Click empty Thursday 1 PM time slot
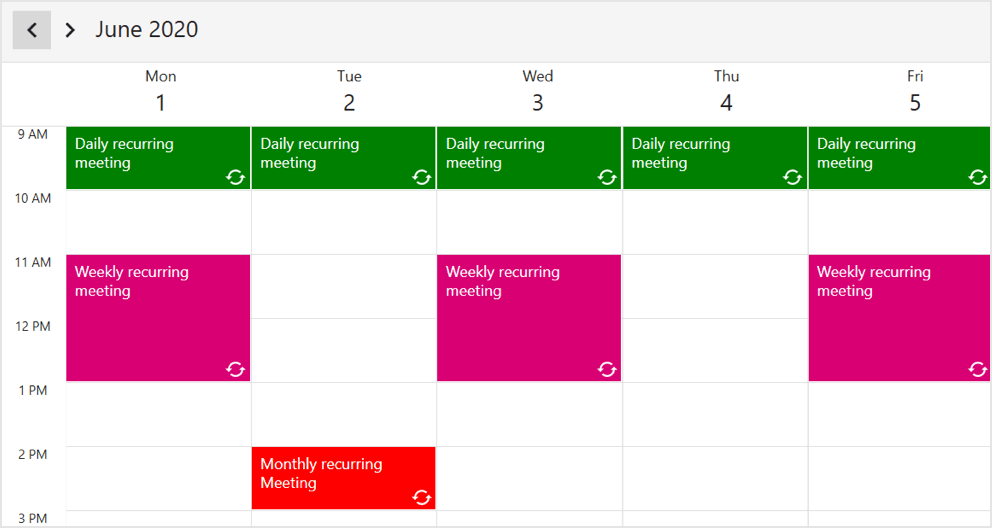Image resolution: width=992 pixels, height=528 pixels. click(715, 414)
